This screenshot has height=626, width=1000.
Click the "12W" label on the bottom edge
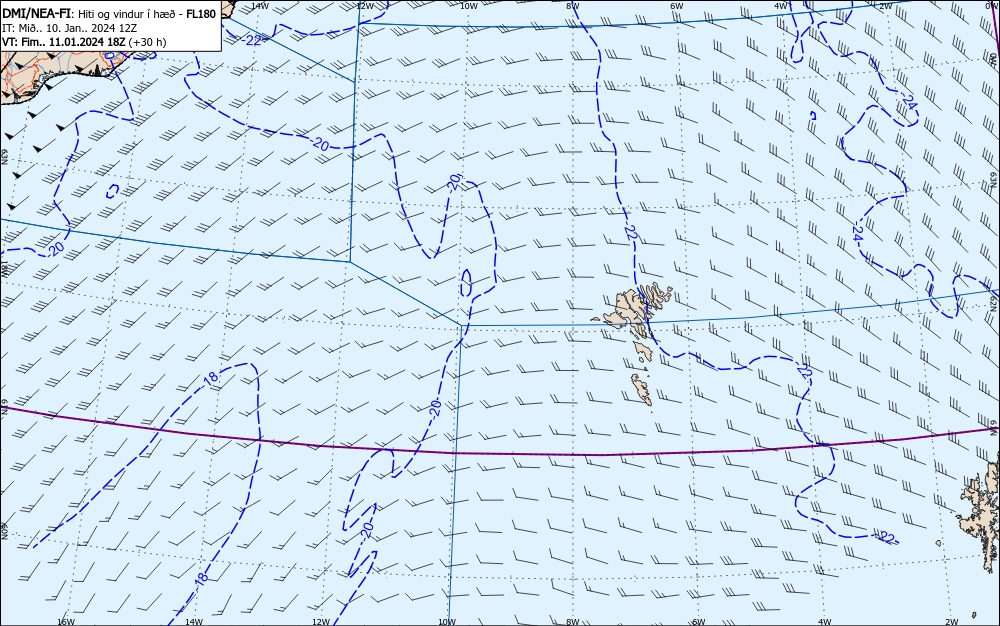pos(321,622)
